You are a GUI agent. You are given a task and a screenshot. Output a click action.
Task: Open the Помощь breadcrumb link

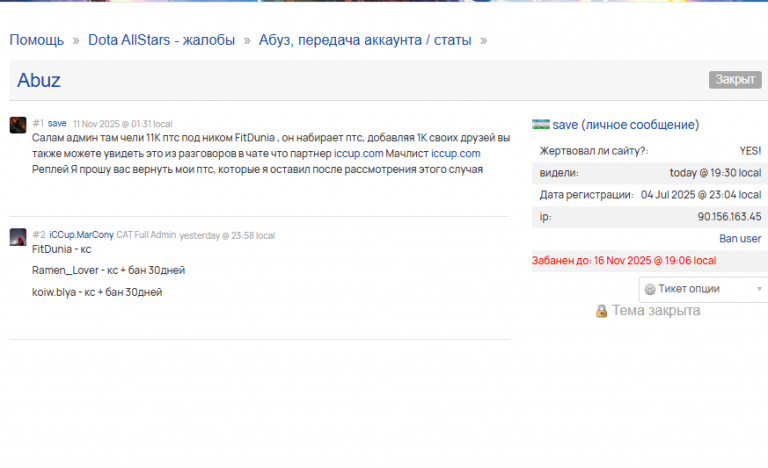click(x=37, y=40)
